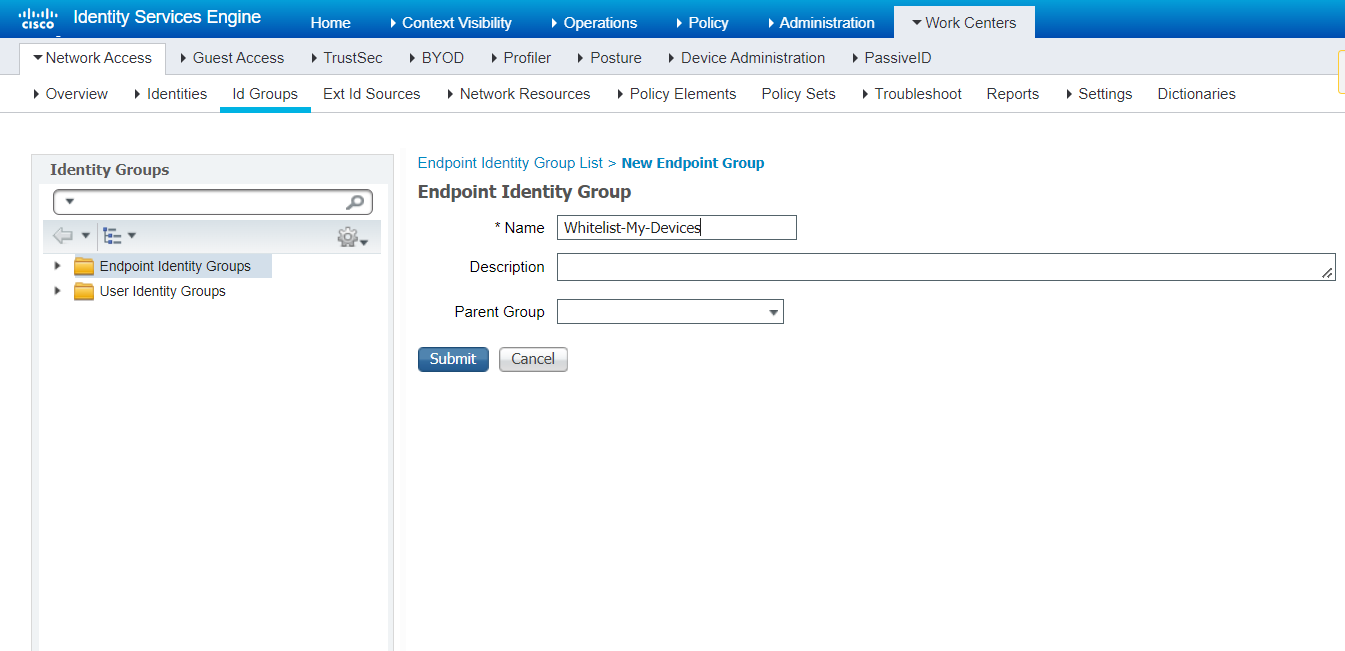Click the tree view icon in Identity Groups toolbar

tap(114, 235)
